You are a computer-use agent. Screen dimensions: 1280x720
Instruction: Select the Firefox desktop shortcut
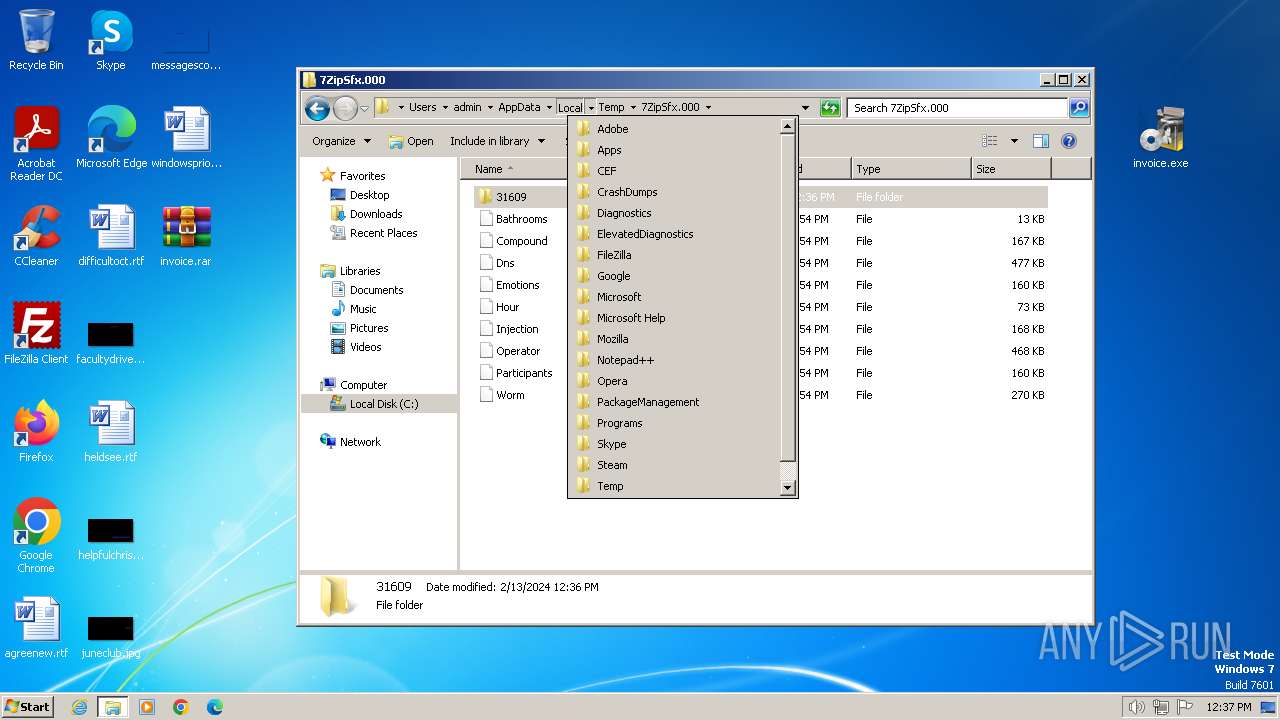(36, 432)
